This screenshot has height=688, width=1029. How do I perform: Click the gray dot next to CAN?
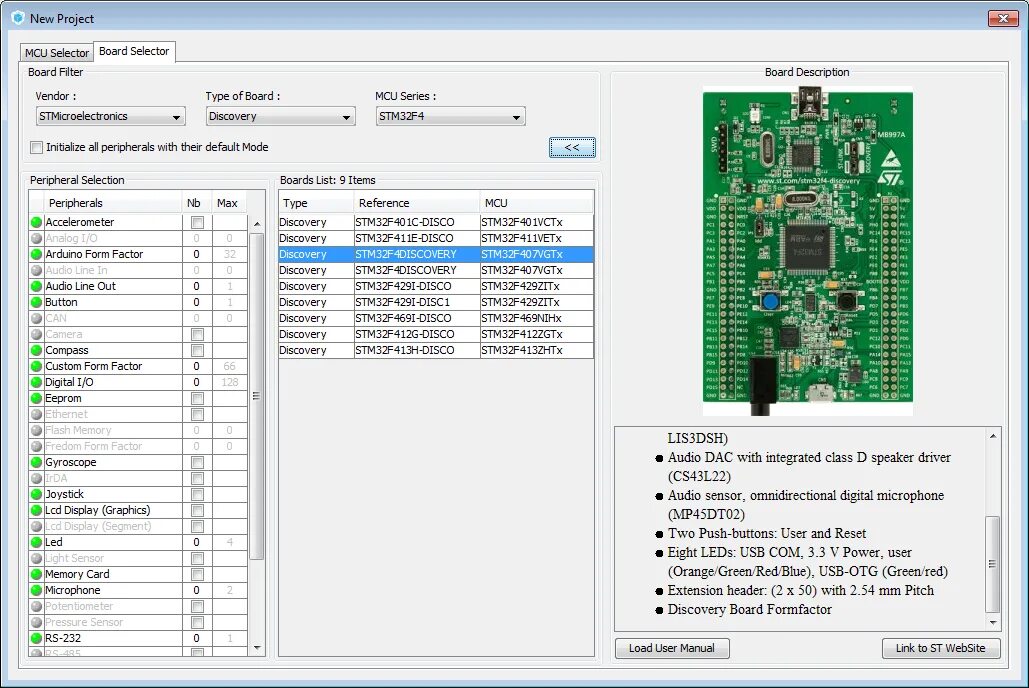coord(37,318)
